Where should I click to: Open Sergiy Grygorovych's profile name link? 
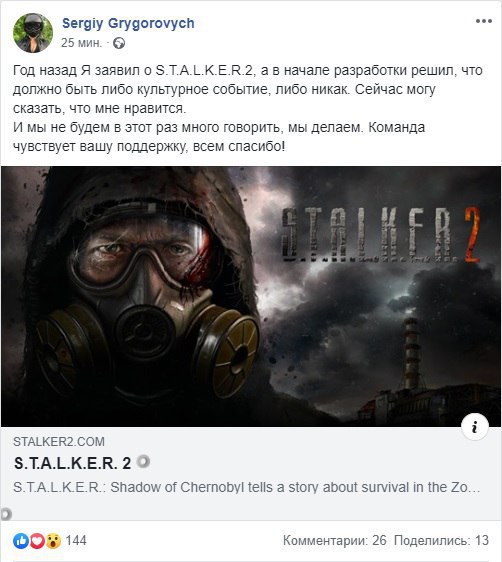coord(128,23)
